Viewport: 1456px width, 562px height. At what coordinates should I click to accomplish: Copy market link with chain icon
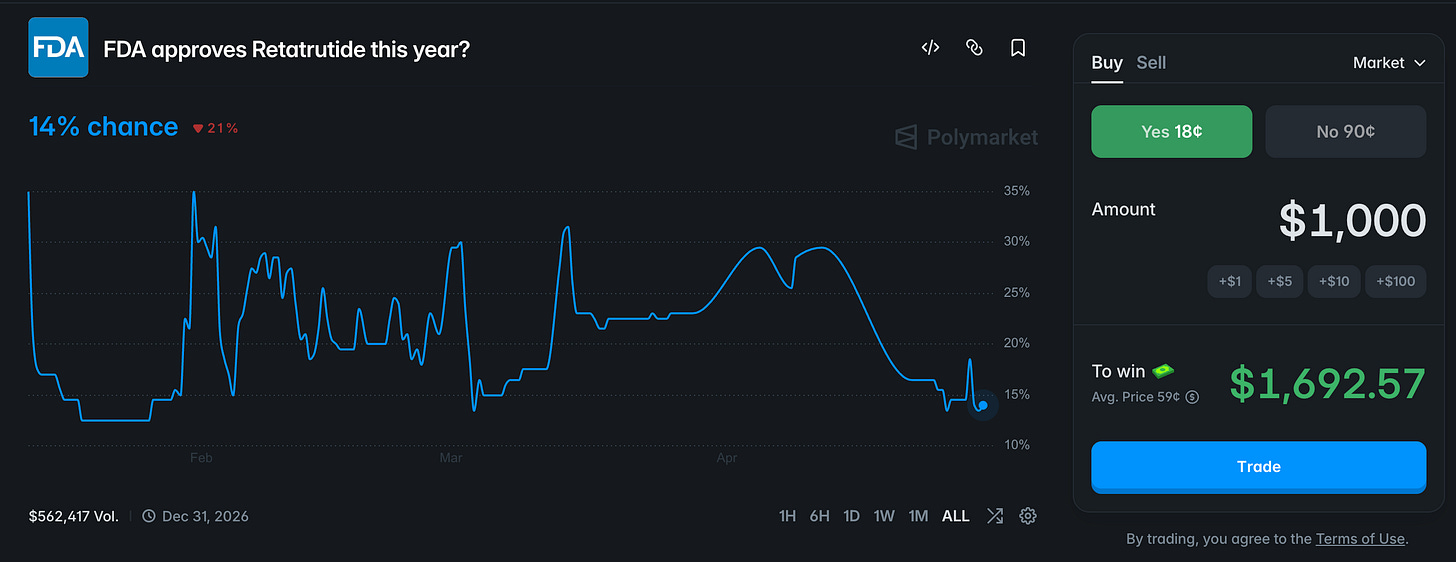pos(974,47)
